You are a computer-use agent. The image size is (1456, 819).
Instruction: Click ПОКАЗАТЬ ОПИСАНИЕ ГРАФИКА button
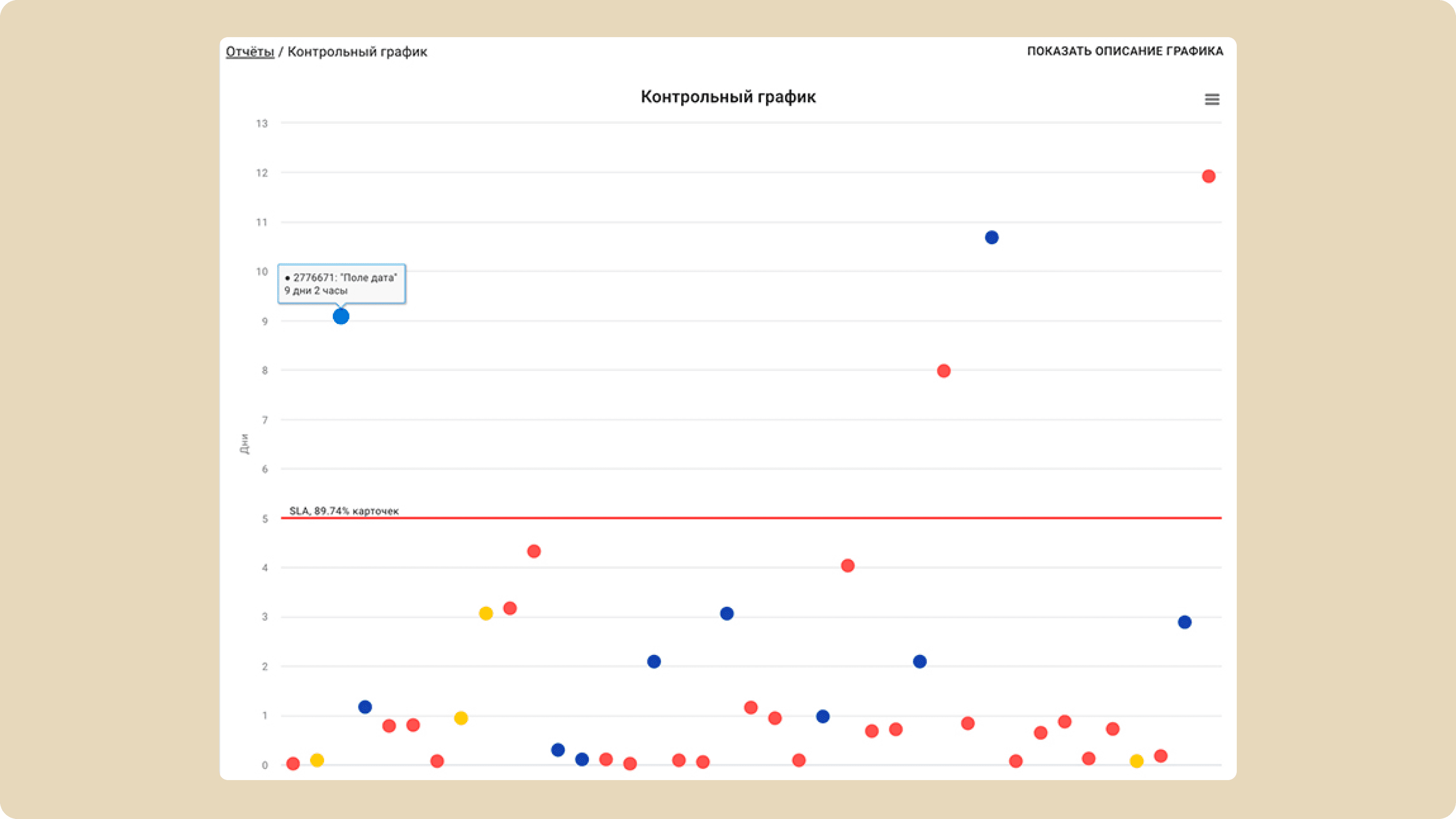[x=1125, y=51]
